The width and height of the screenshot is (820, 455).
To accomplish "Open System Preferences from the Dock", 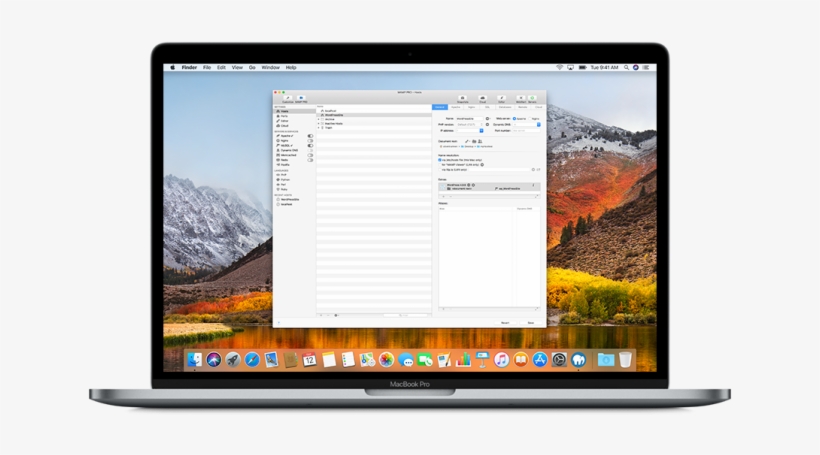I will tap(559, 360).
